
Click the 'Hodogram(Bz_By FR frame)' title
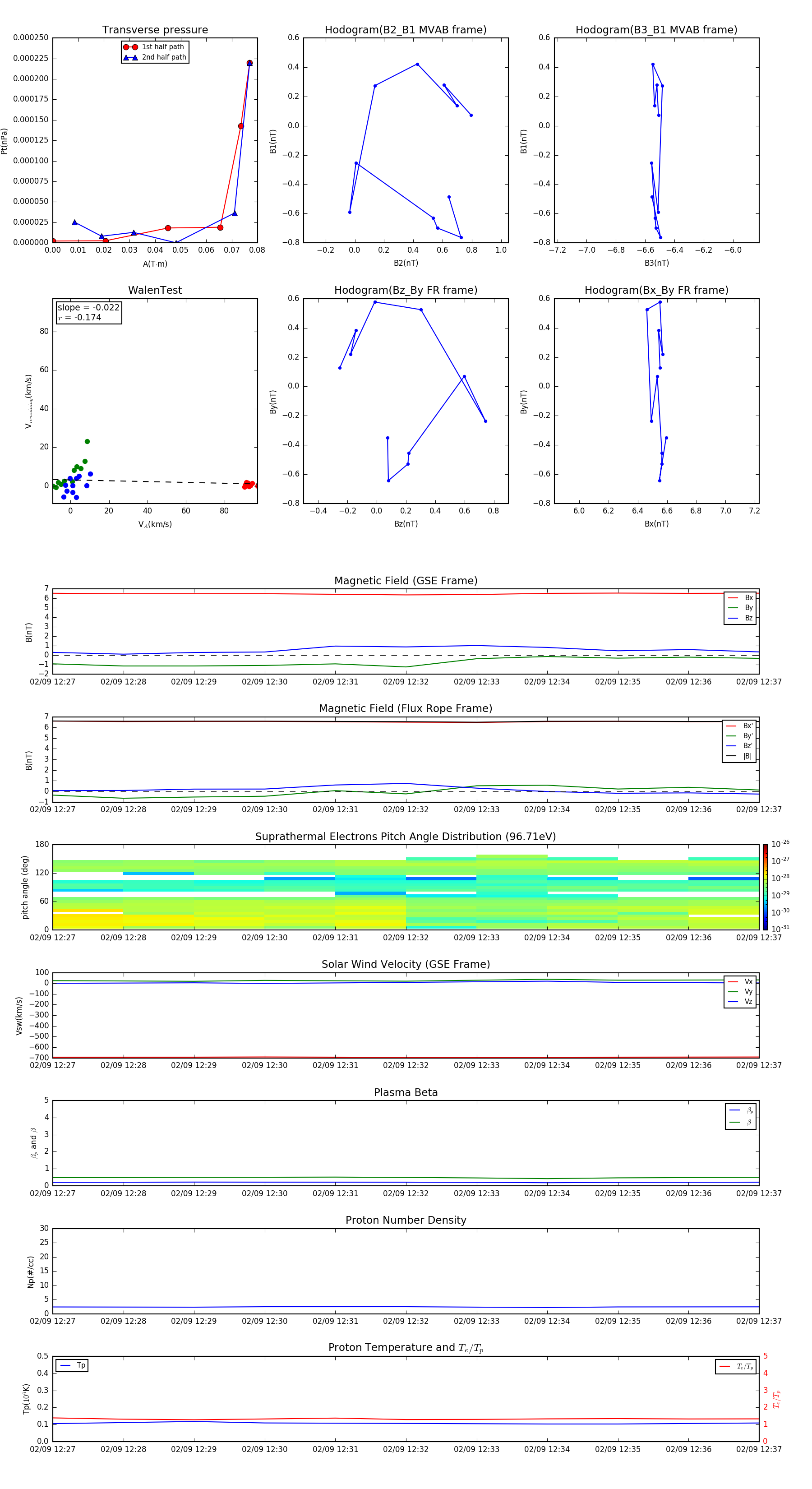pyautogui.click(x=406, y=290)
